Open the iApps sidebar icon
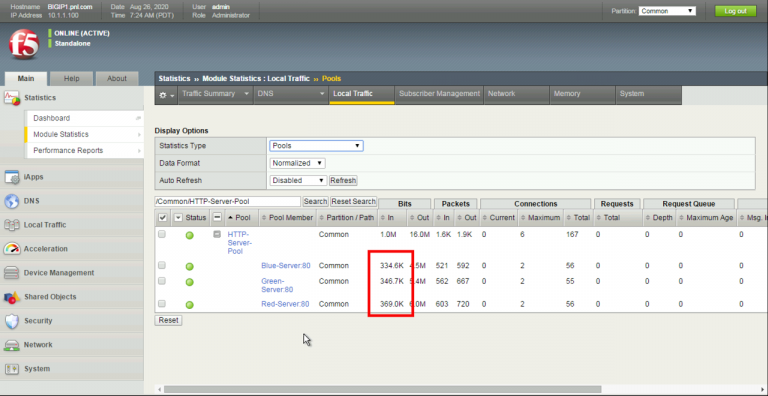The height and width of the screenshot is (396, 768). pyautogui.click(x=12, y=177)
